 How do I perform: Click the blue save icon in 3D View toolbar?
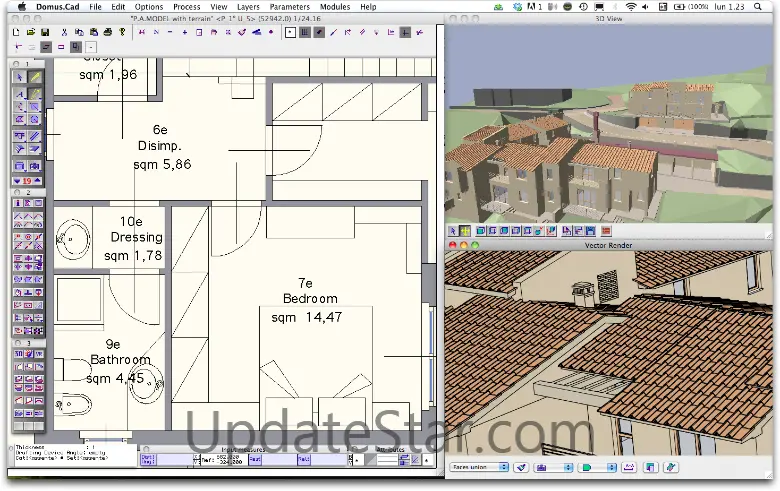590,231
